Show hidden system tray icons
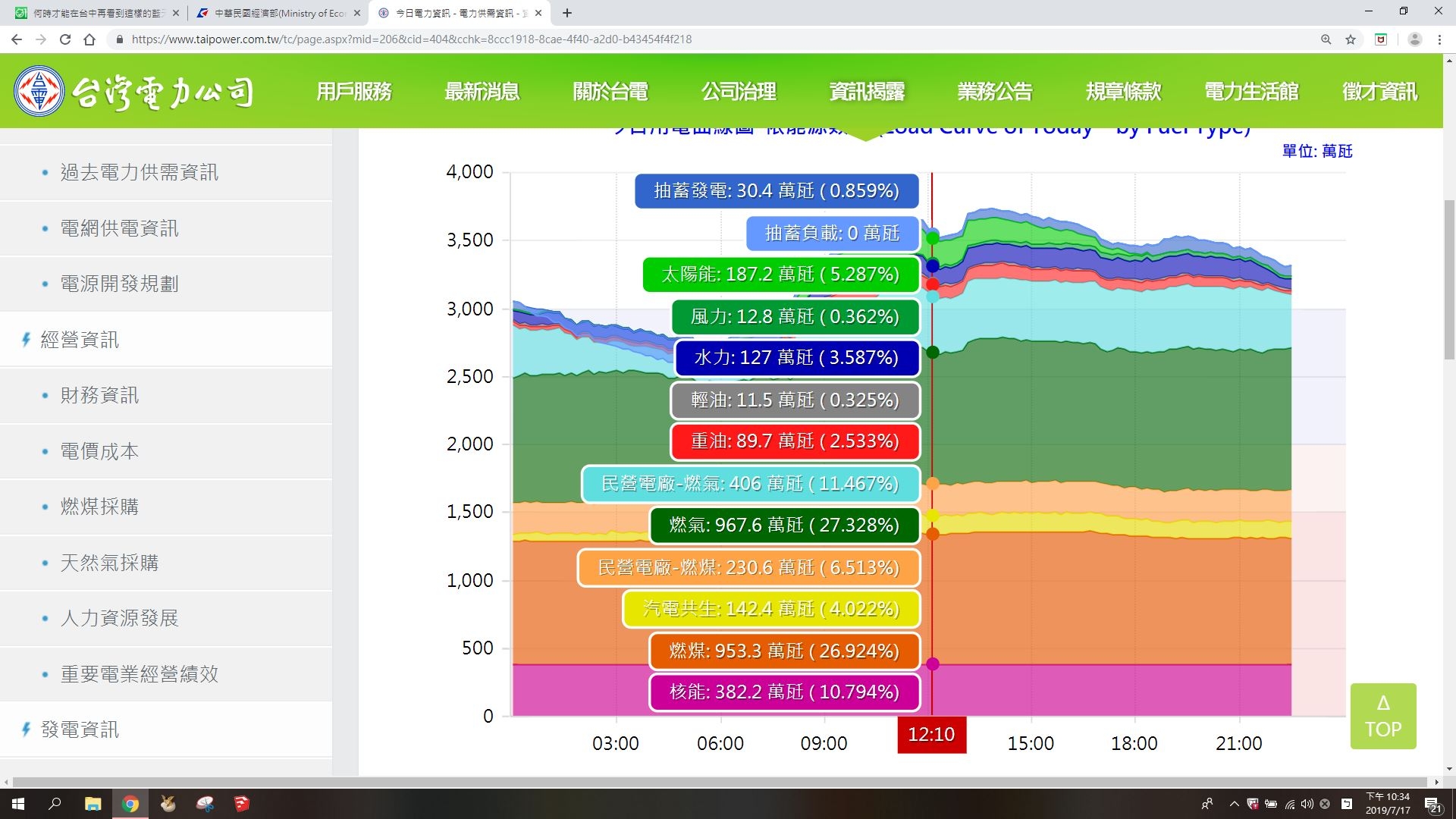Image resolution: width=1456 pixels, height=819 pixels. pos(1234,804)
